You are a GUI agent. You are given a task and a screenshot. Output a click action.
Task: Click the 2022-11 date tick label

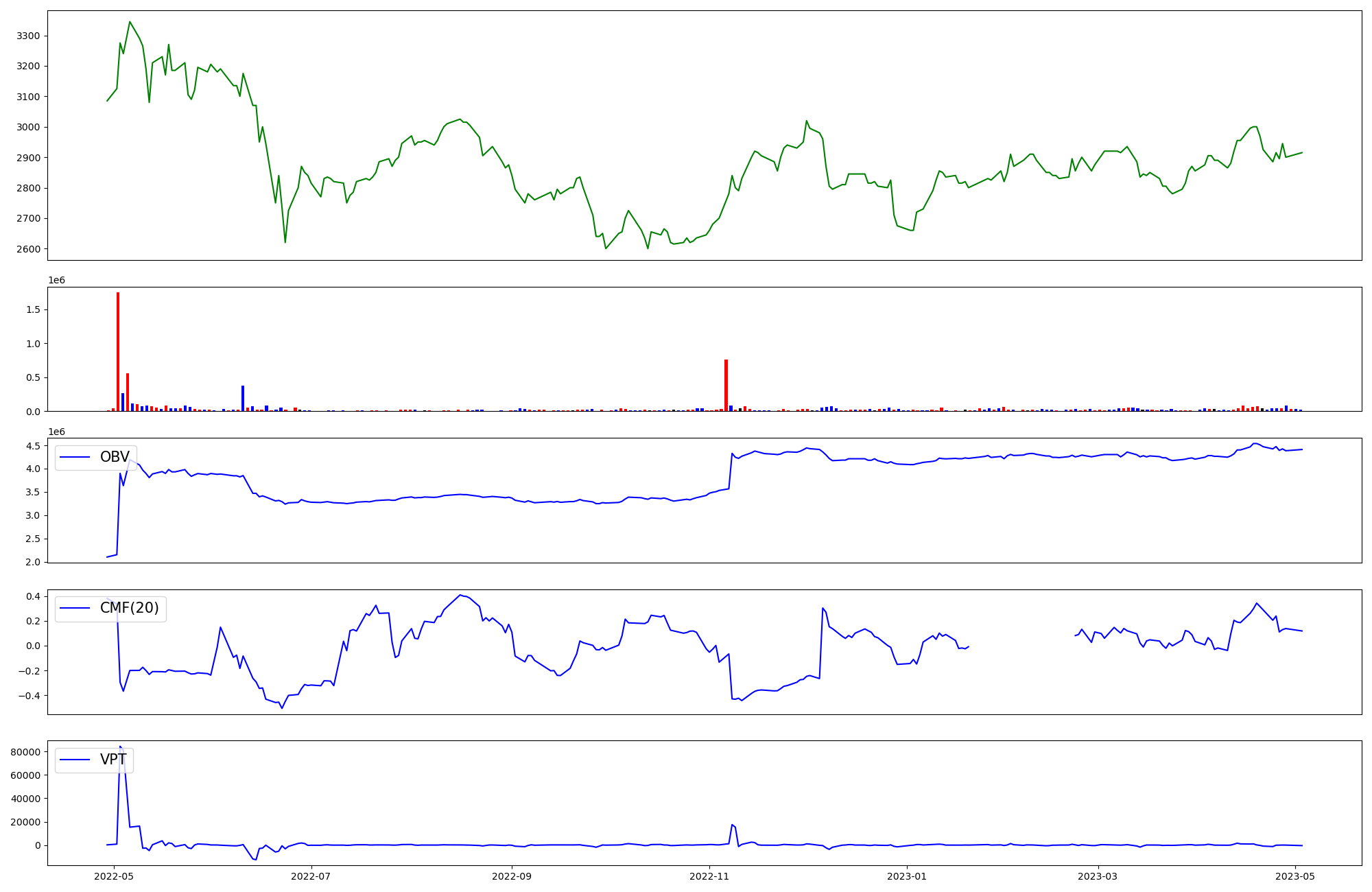click(x=709, y=876)
